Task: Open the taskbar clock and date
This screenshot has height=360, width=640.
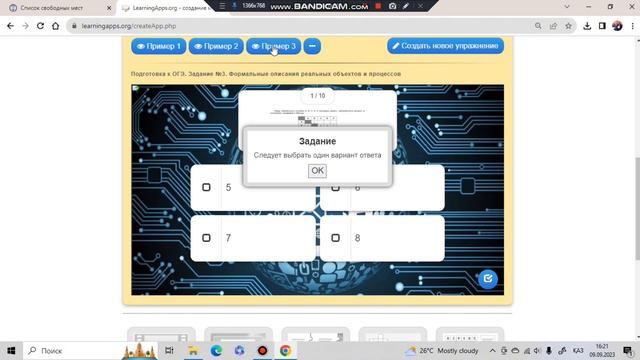Action: [x=602, y=351]
